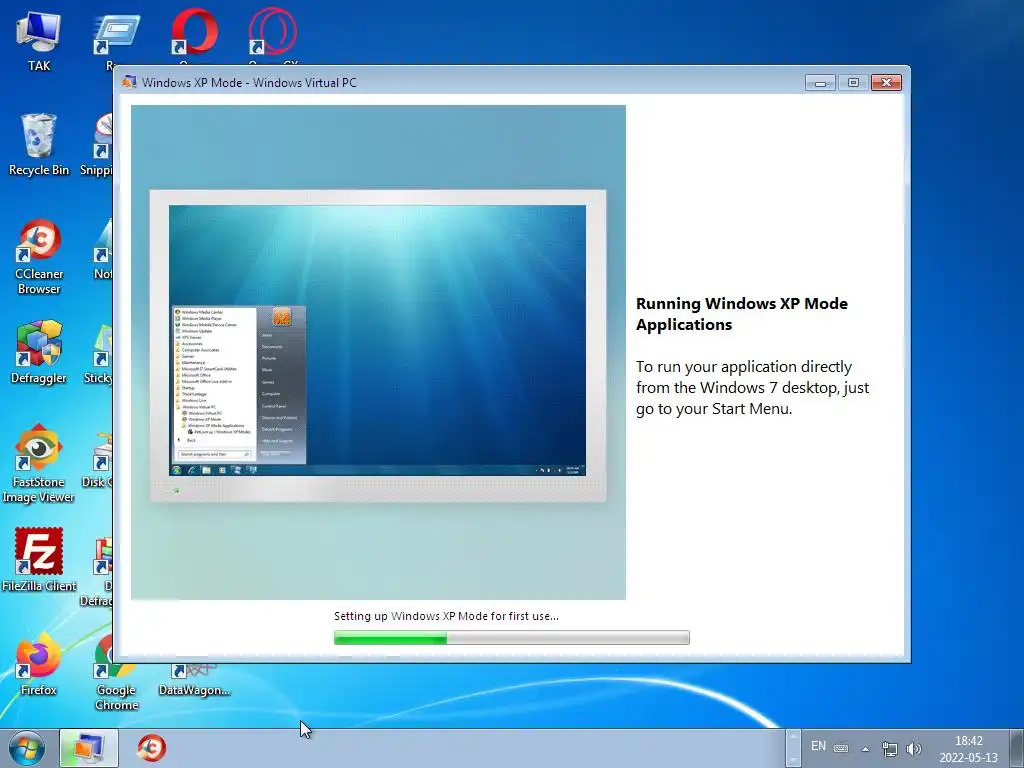Click the Windows XP Mode title bar icon

129,82
